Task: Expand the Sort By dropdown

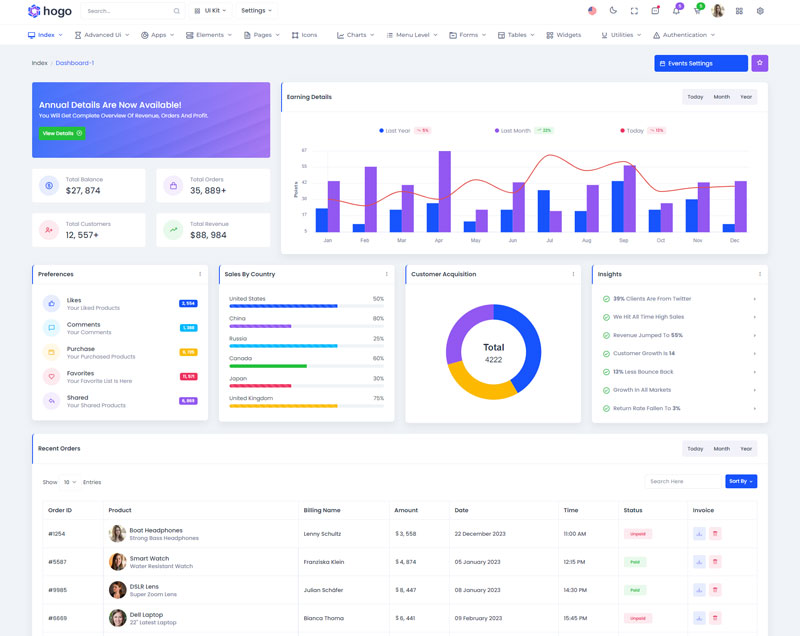Action: click(x=741, y=481)
